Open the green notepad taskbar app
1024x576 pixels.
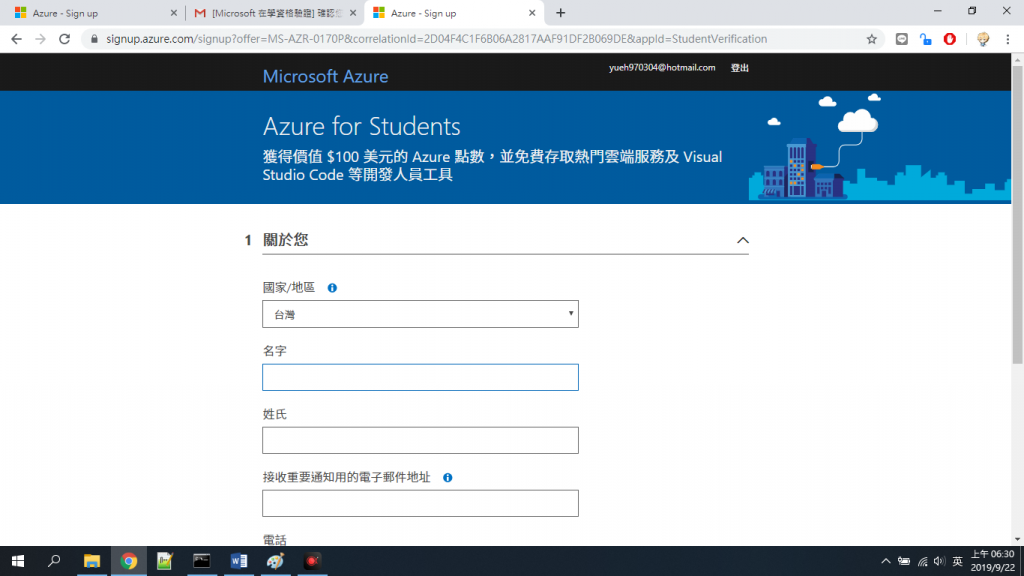pos(165,561)
